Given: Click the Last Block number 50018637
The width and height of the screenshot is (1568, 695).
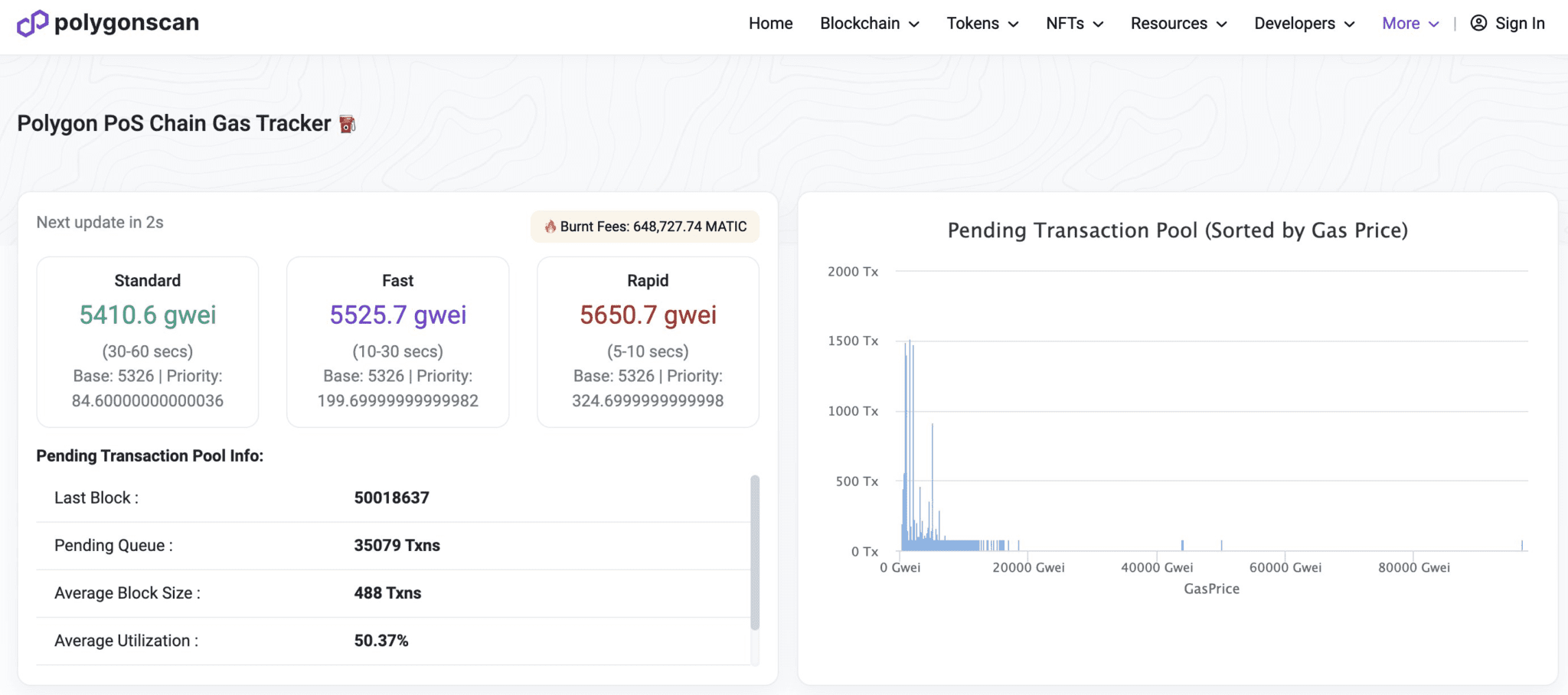Looking at the screenshot, I should [x=391, y=498].
